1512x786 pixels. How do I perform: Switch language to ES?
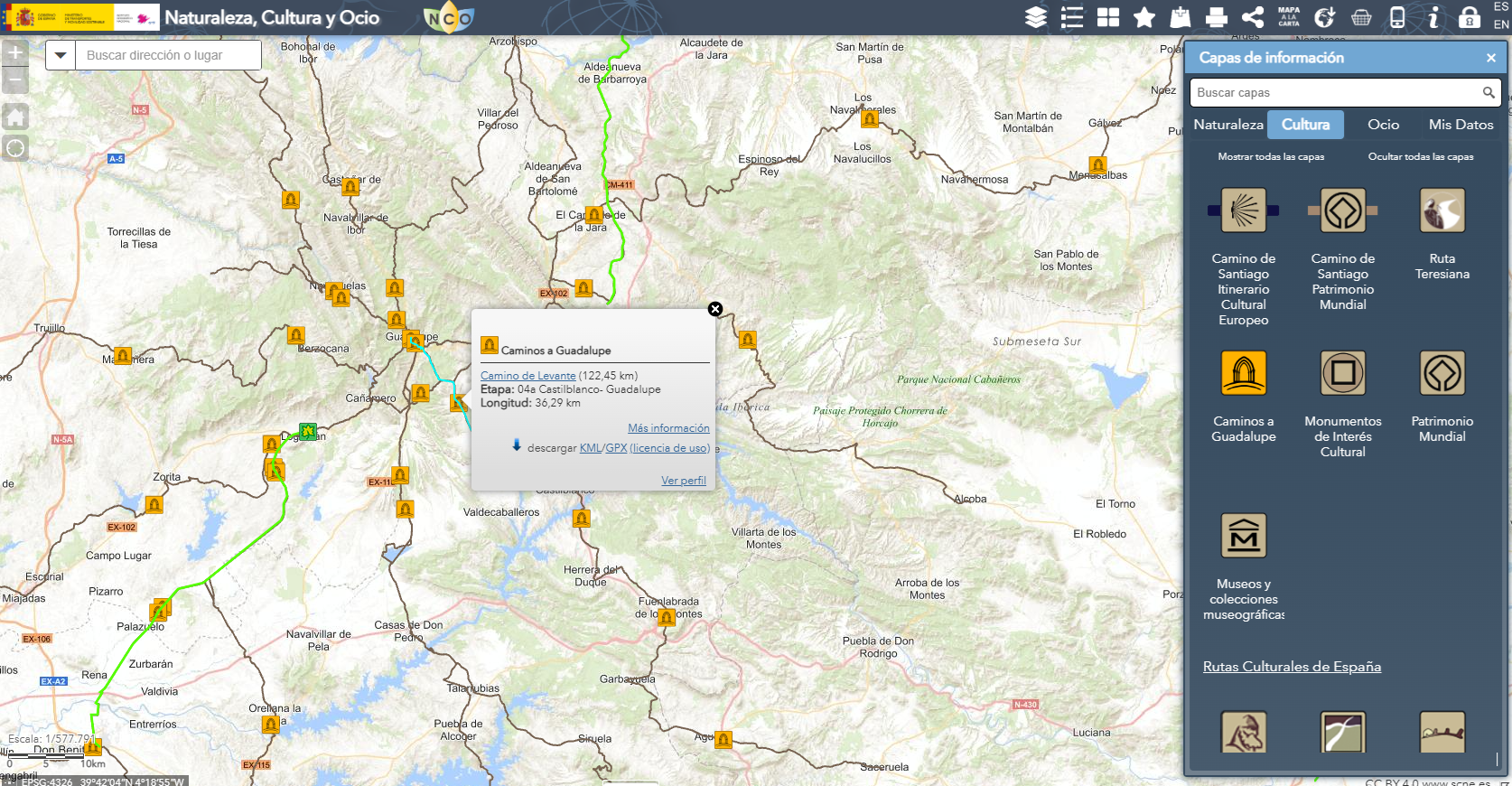point(1500,7)
